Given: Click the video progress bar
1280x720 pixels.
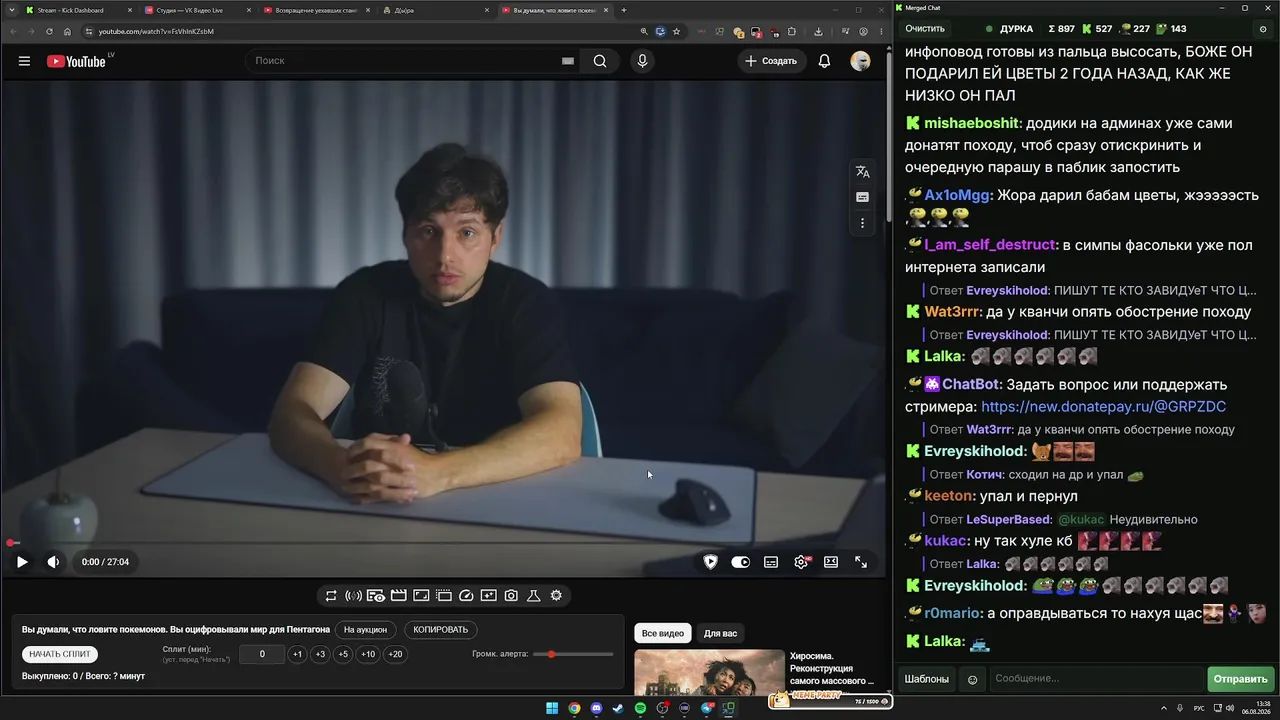Looking at the screenshot, I should click(443, 543).
